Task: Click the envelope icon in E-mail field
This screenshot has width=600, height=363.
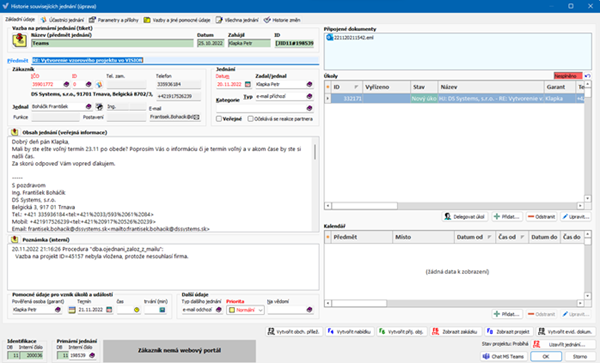Action: coord(197,117)
